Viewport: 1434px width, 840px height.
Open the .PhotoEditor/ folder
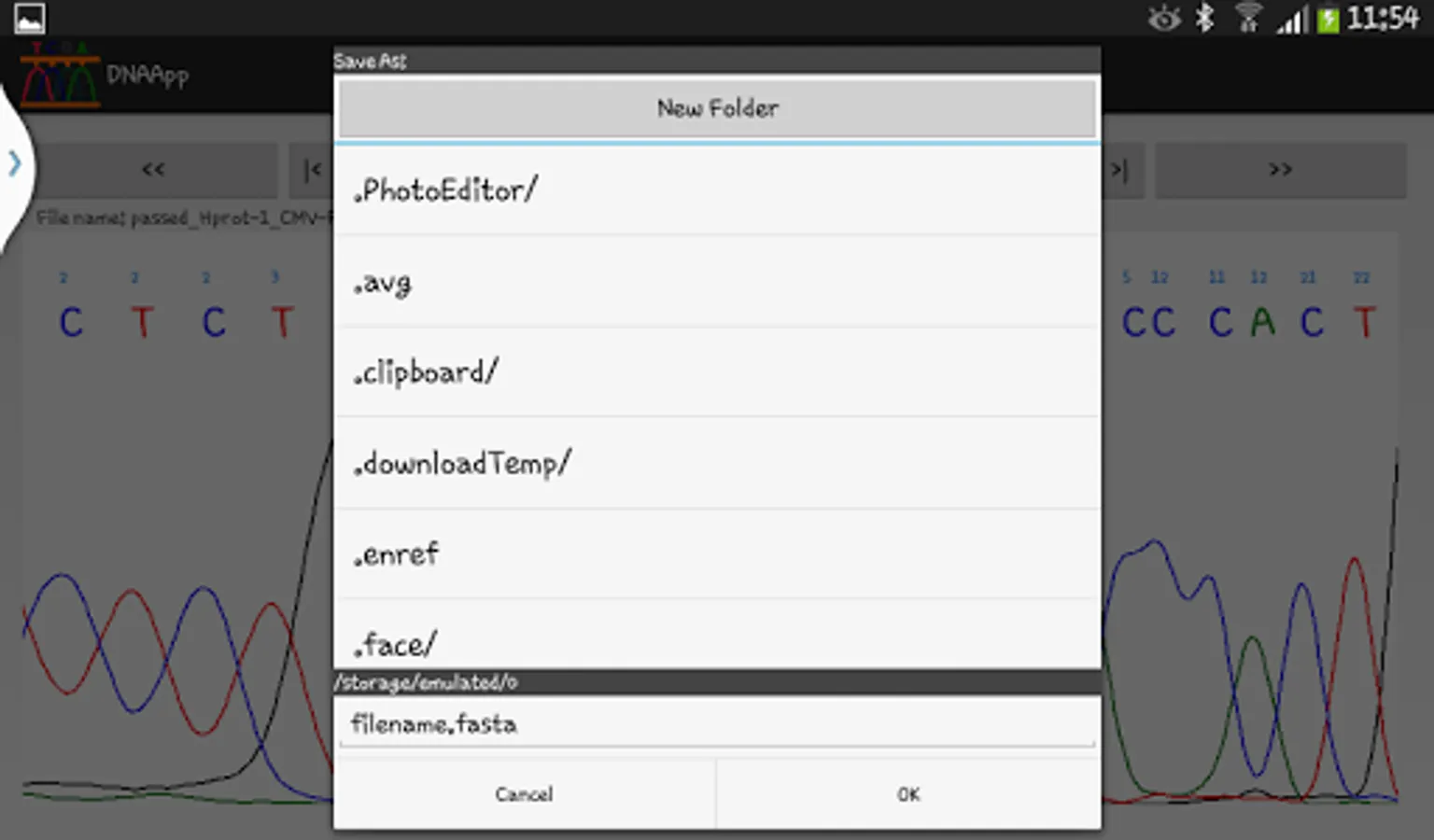point(717,190)
